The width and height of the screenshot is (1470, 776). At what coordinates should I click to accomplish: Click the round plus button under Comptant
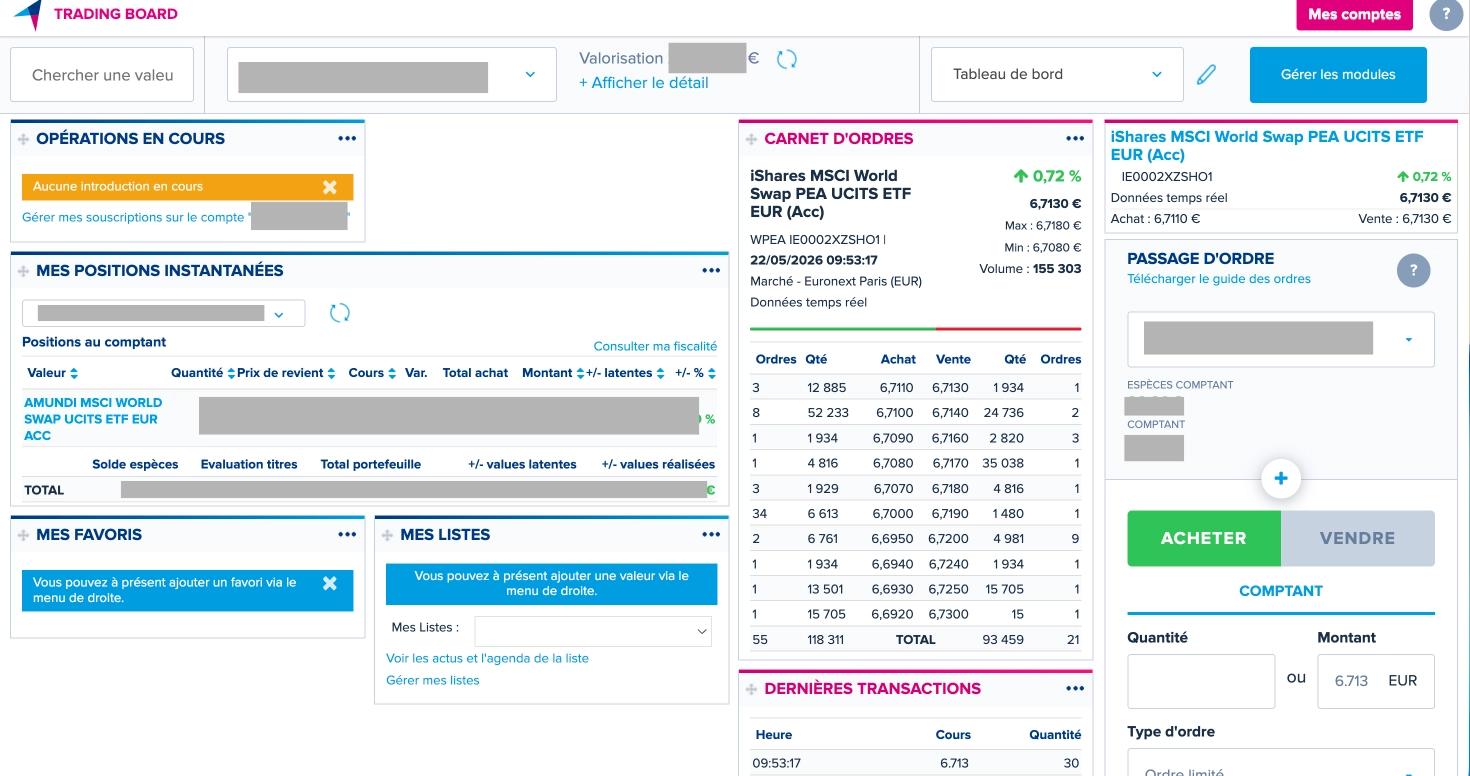click(x=1281, y=478)
